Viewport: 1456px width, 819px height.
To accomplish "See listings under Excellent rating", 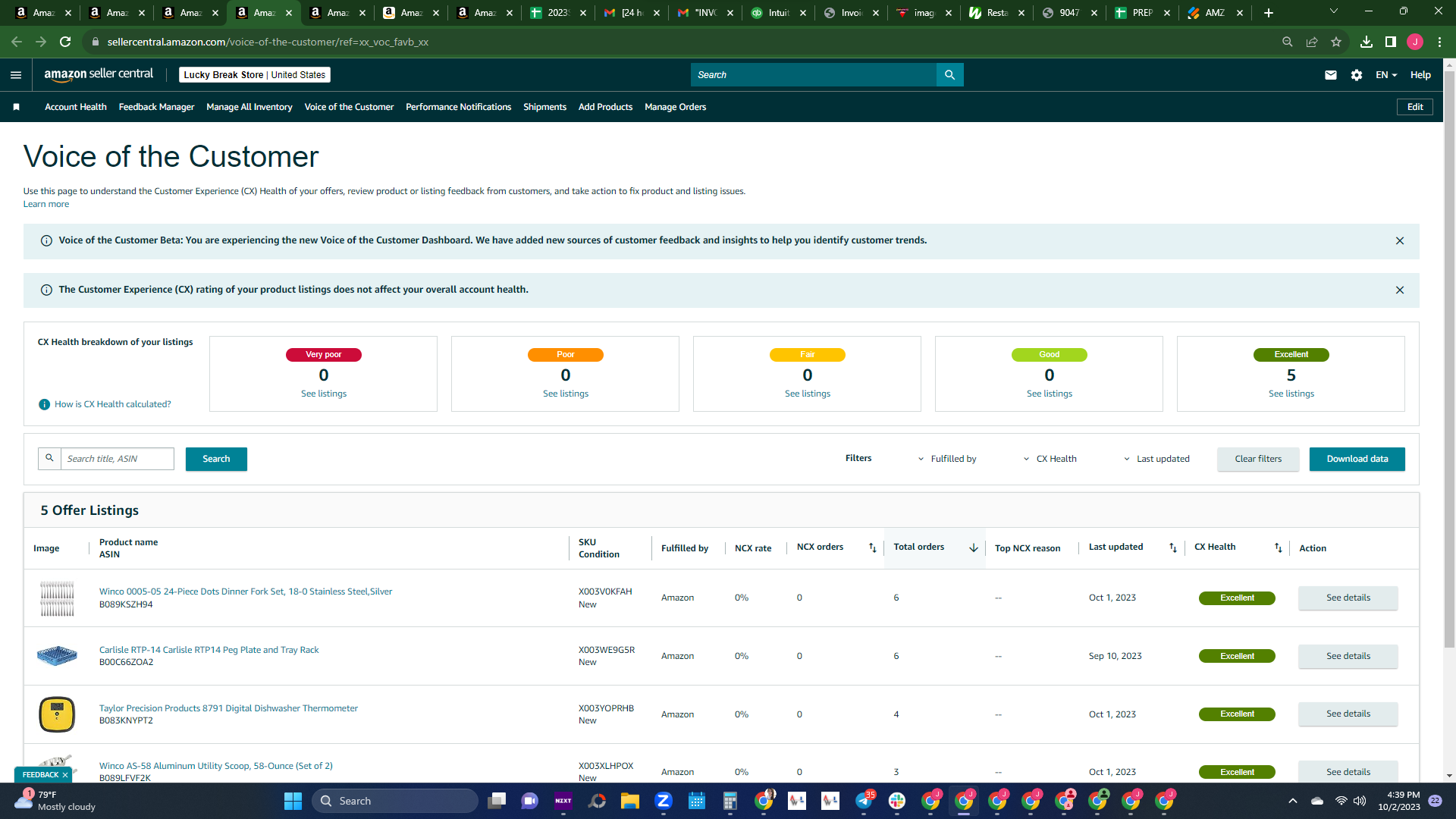I will coord(1291,394).
